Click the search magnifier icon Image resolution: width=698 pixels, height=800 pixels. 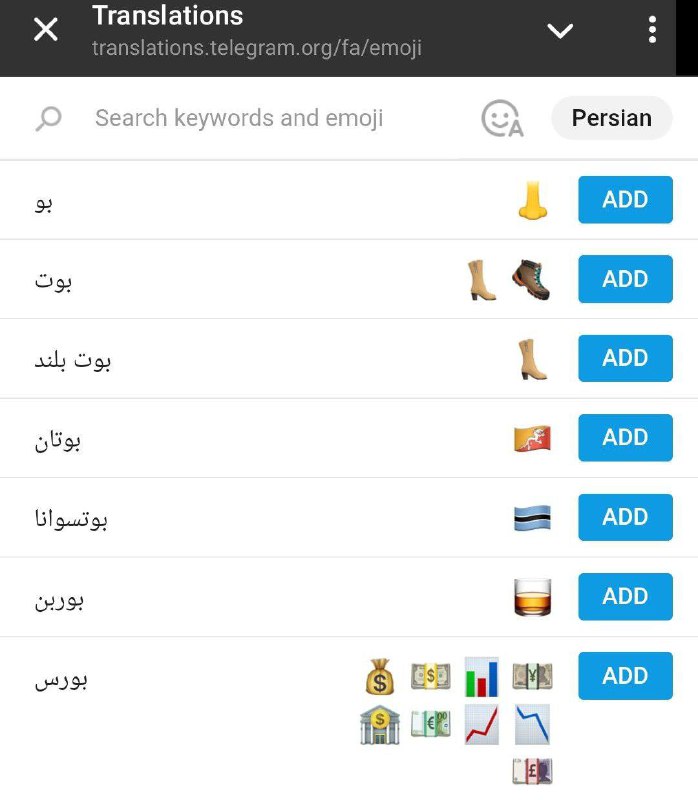pos(48,118)
